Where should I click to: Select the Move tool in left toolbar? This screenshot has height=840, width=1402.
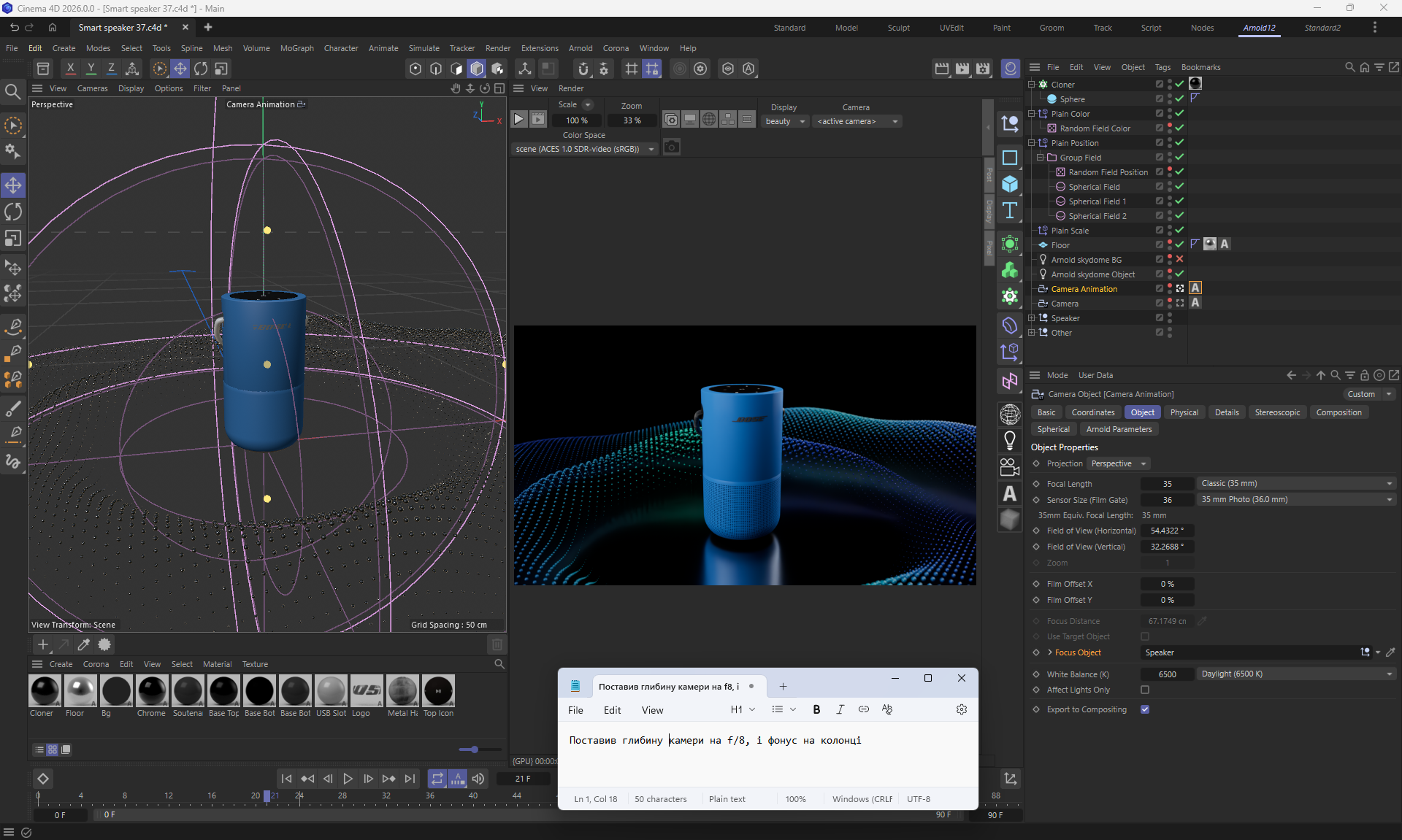(13, 185)
